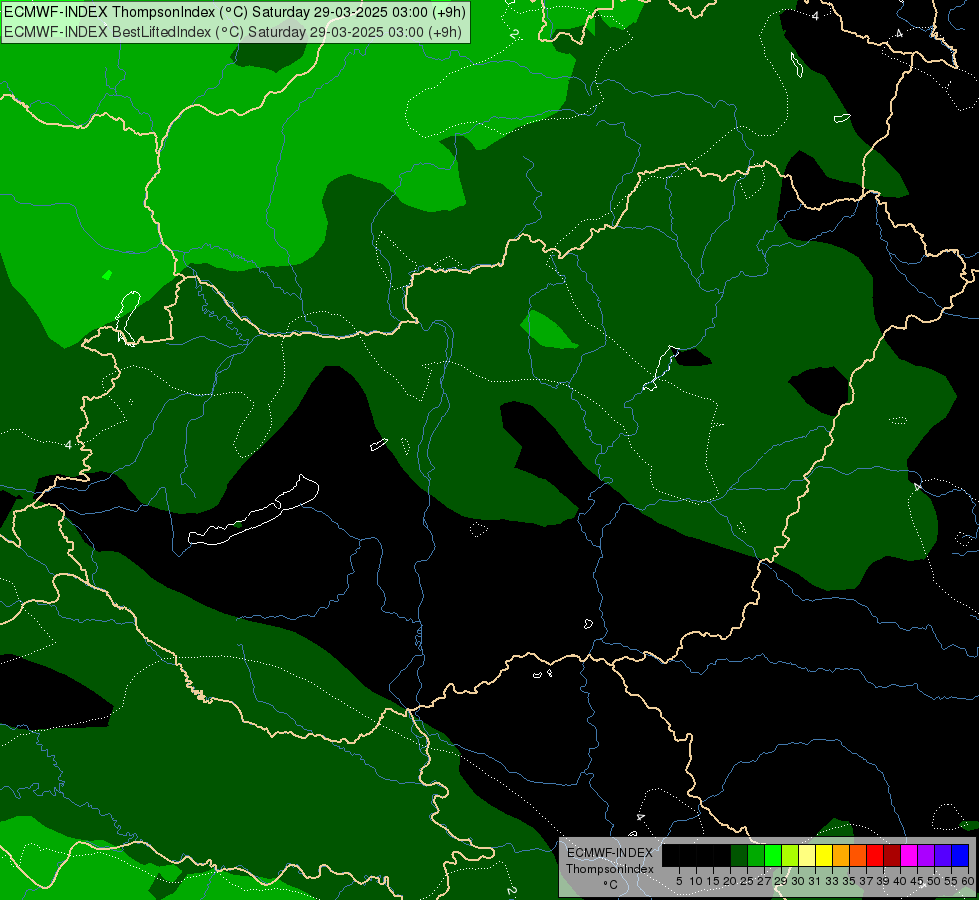This screenshot has height=900, width=979.
Task: Click the orange-red 35–37 legend swatch
Action: coord(858,855)
